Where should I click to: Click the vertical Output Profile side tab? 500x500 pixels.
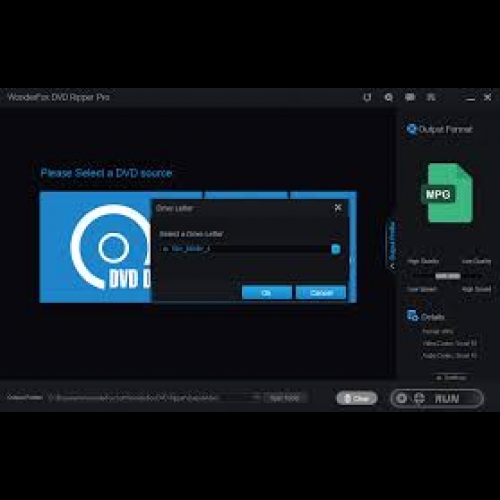click(392, 241)
